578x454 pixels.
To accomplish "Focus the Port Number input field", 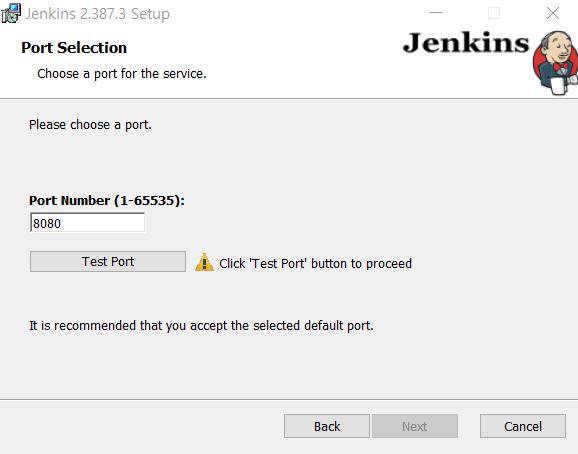I will click(87, 223).
